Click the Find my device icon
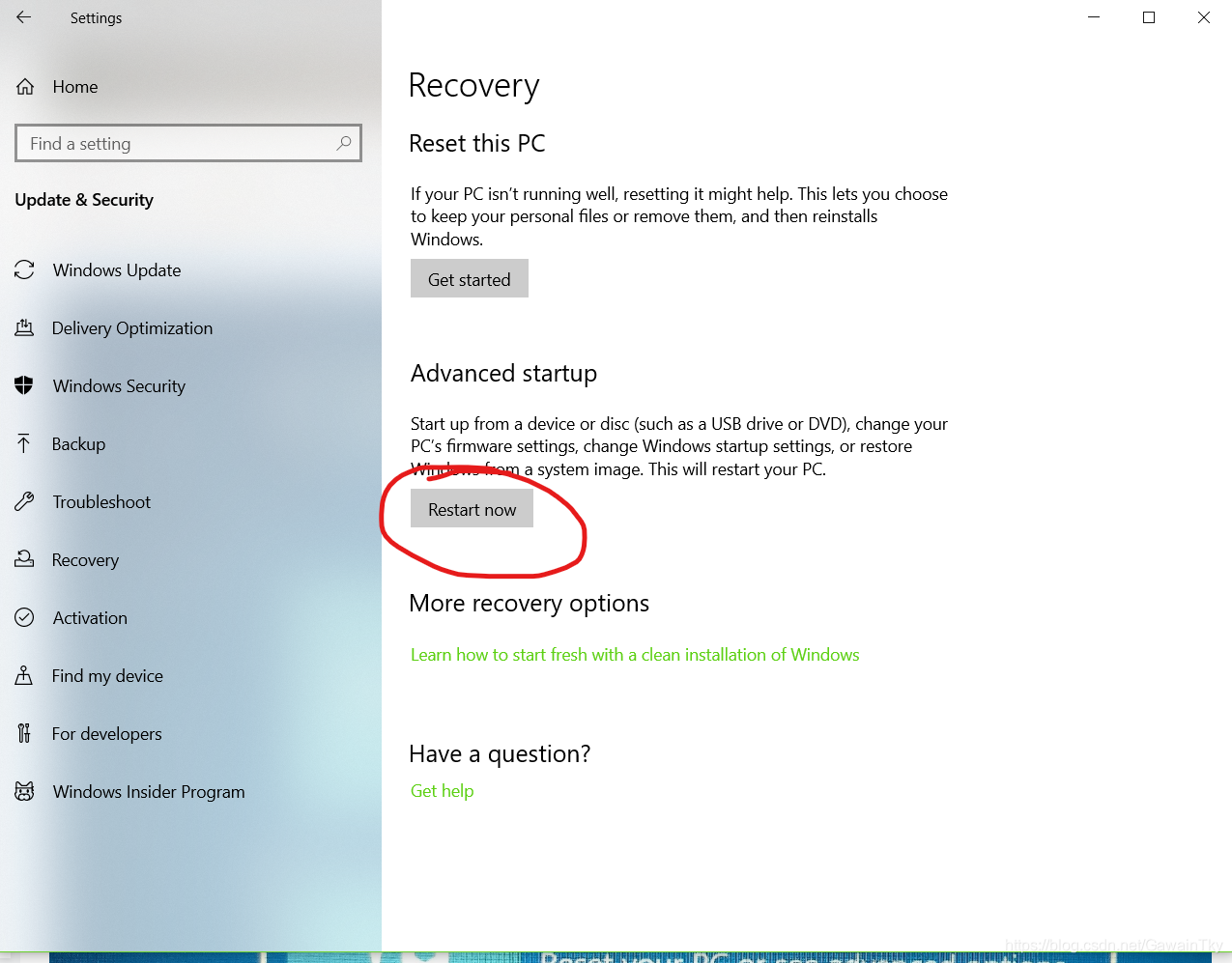Image resolution: width=1232 pixels, height=963 pixels. click(24, 676)
